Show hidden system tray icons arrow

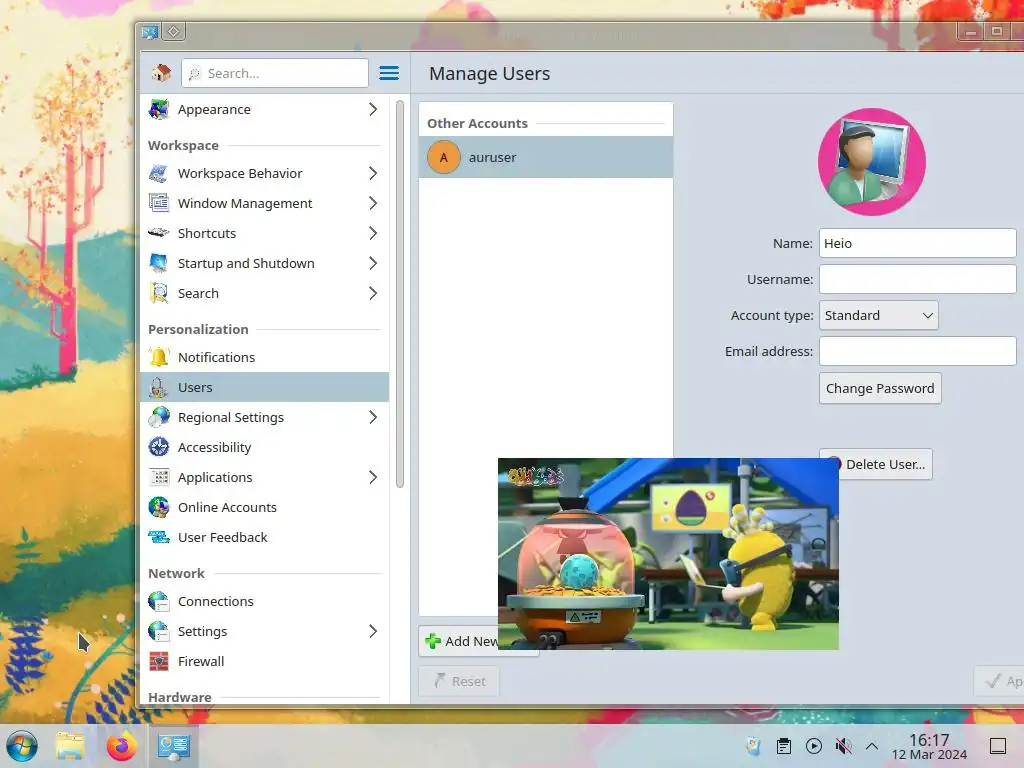pyautogui.click(x=872, y=746)
